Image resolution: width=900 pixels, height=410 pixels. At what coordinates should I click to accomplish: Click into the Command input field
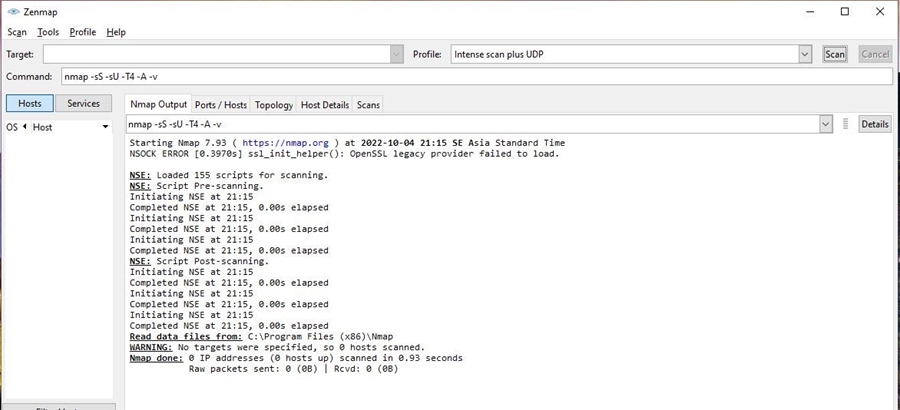click(476, 76)
